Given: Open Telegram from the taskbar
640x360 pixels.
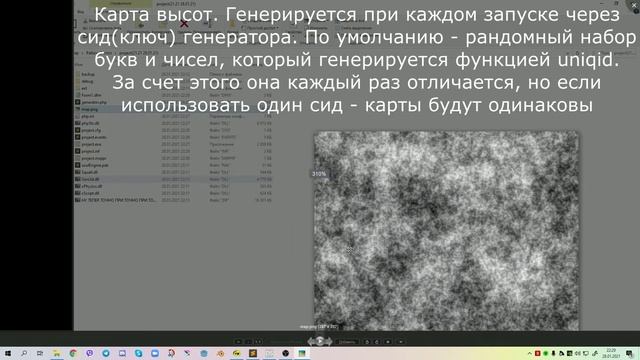Looking at the screenshot, I should (x=106, y=353).
